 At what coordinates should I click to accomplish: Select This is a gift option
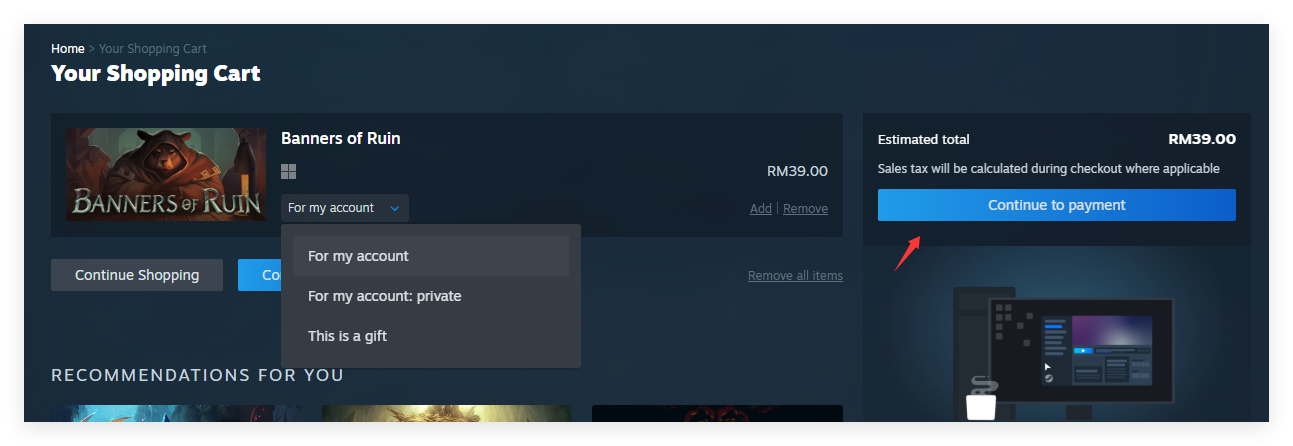(431, 336)
